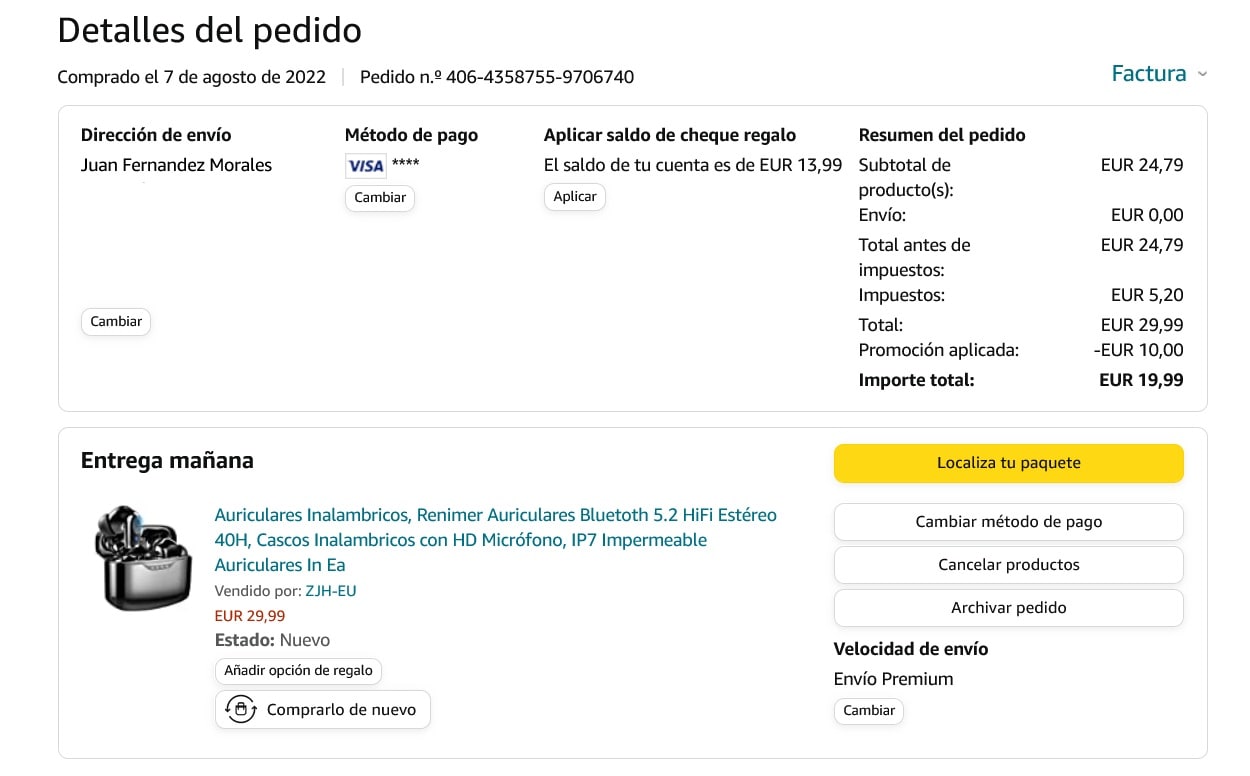Add a gift option to the item

click(298, 671)
